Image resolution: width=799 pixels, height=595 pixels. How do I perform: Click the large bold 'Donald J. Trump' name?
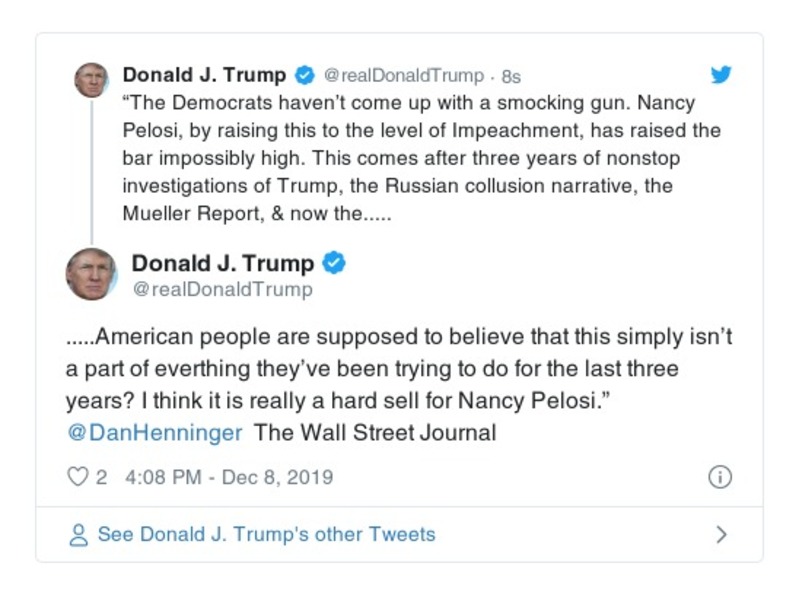pyautogui.click(x=223, y=263)
